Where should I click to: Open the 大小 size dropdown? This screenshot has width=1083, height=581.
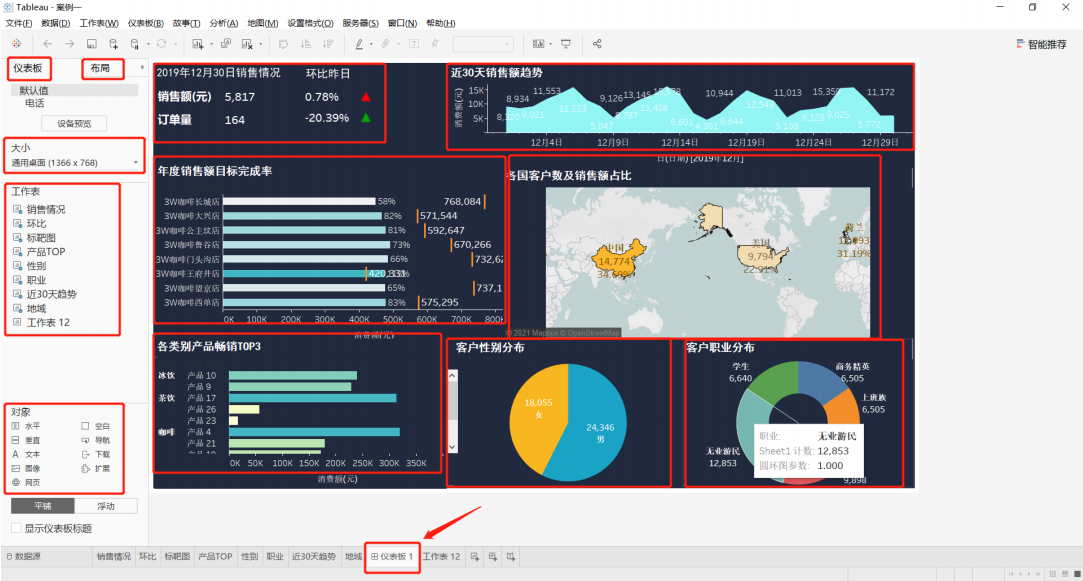[x=75, y=163]
